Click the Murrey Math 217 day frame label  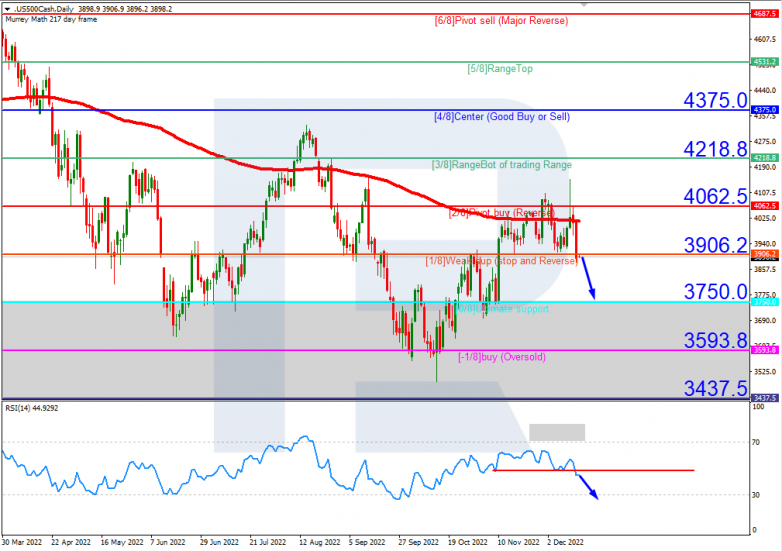[51, 19]
